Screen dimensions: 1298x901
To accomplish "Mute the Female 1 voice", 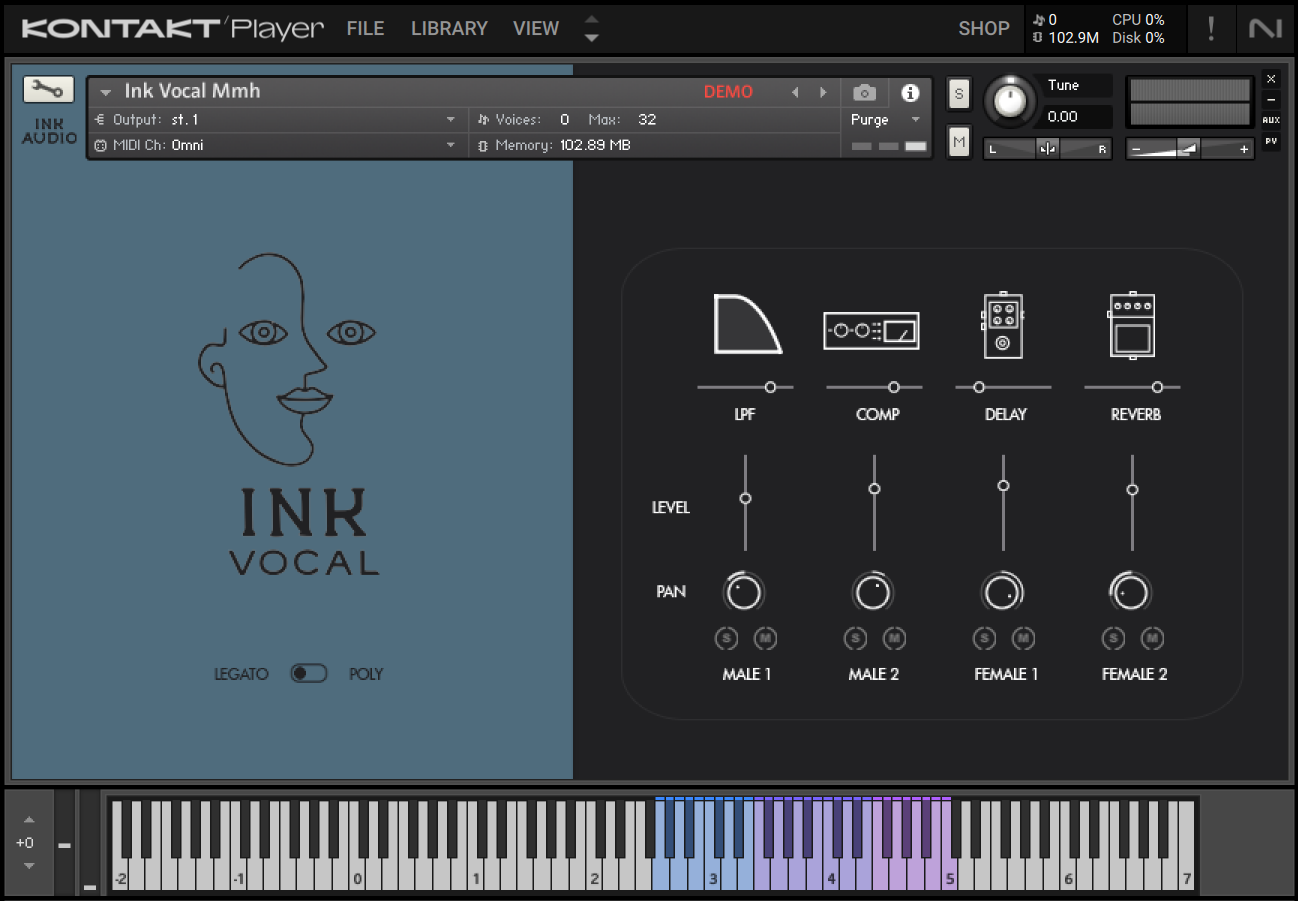I will 1023,638.
